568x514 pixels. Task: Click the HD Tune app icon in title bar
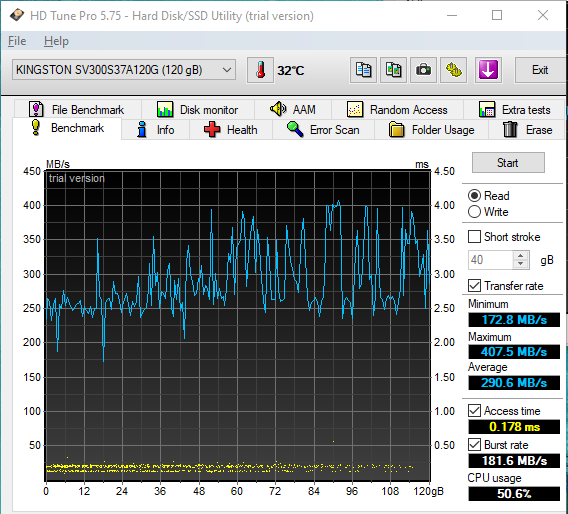tap(17, 16)
